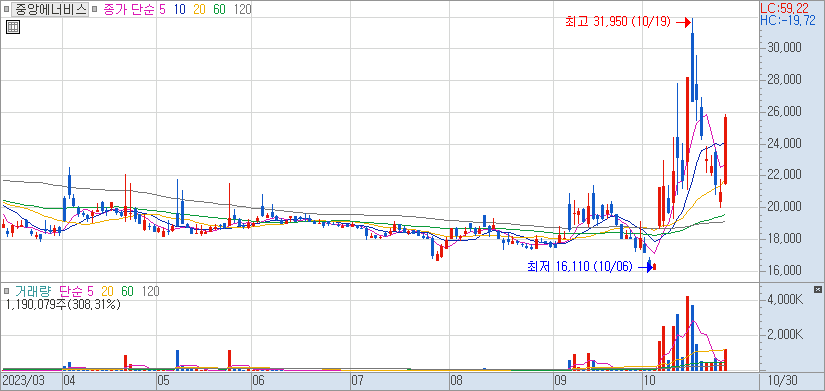Select the pink 5-day price MA label
The height and width of the screenshot is (391, 825).
[x=162, y=9]
